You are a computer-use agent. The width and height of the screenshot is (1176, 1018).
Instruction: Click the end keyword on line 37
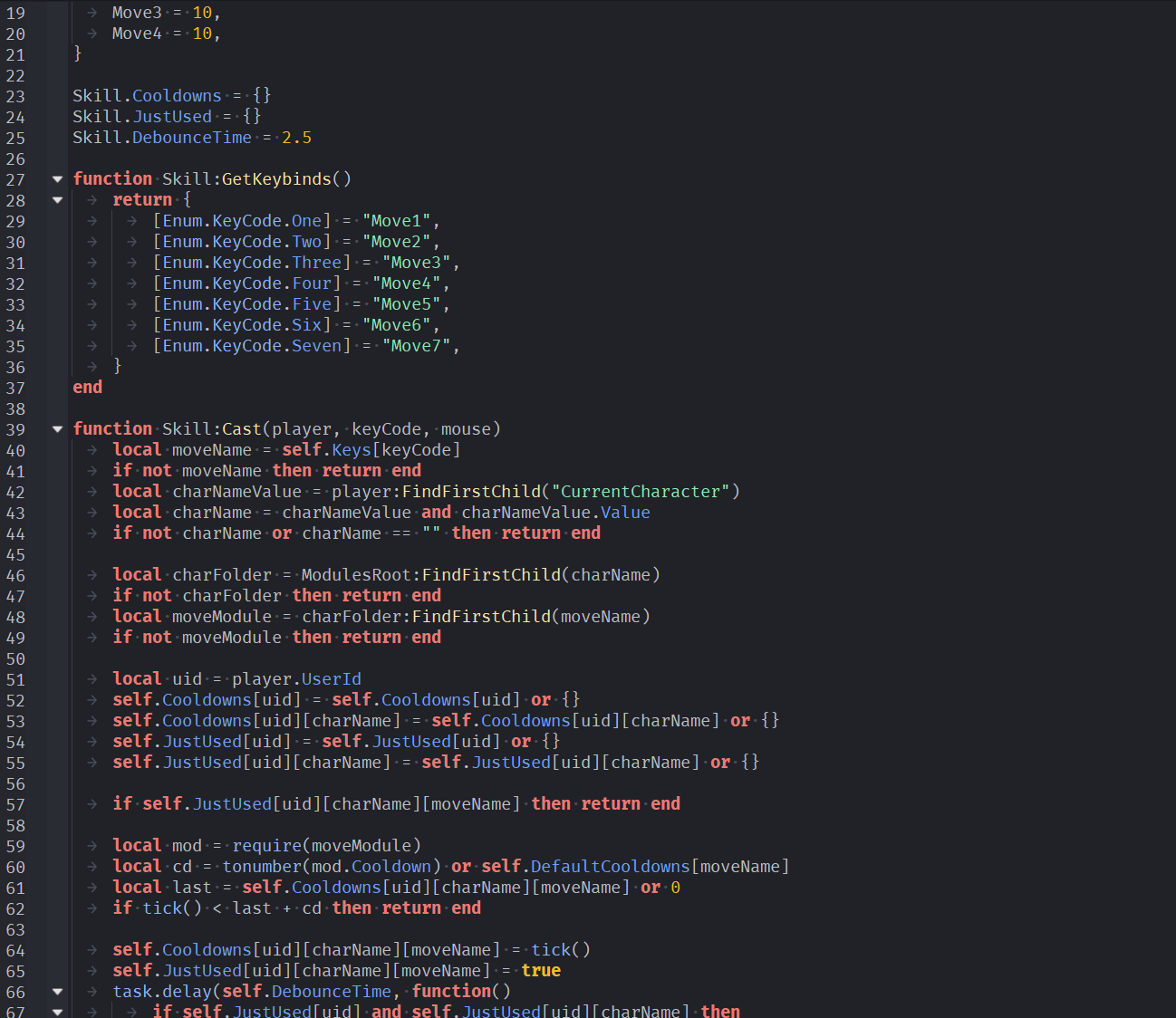point(88,388)
